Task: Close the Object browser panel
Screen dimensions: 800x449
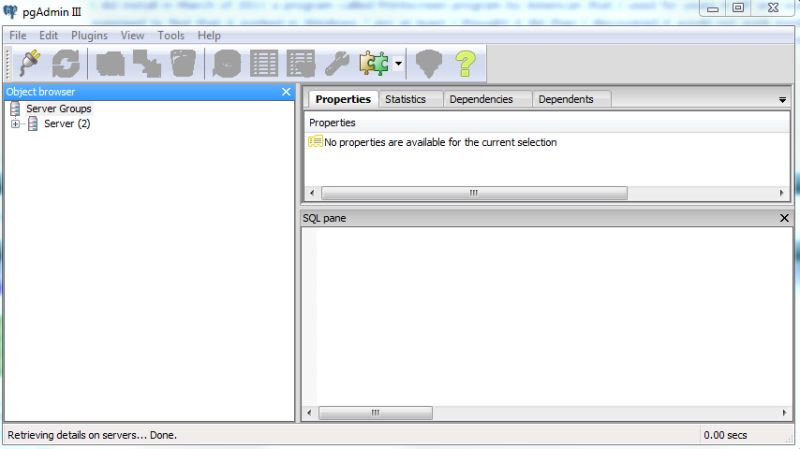Action: click(x=286, y=92)
